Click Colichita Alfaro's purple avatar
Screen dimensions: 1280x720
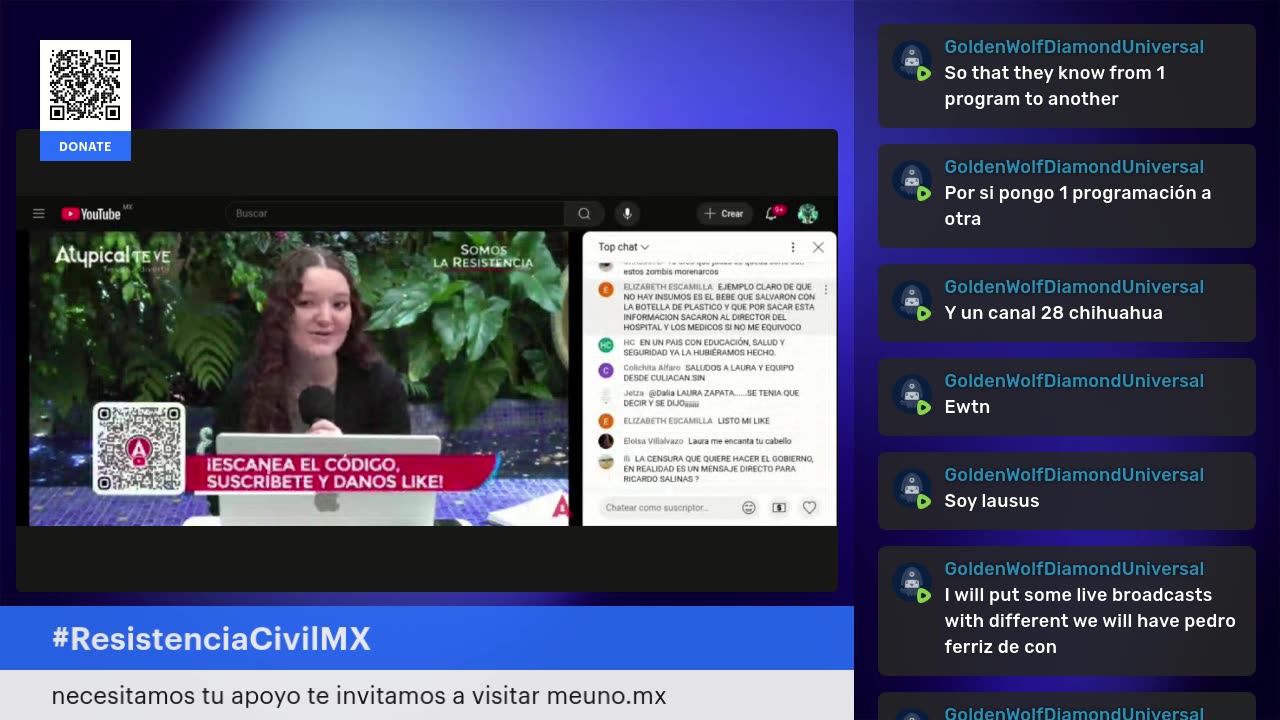[605, 370]
